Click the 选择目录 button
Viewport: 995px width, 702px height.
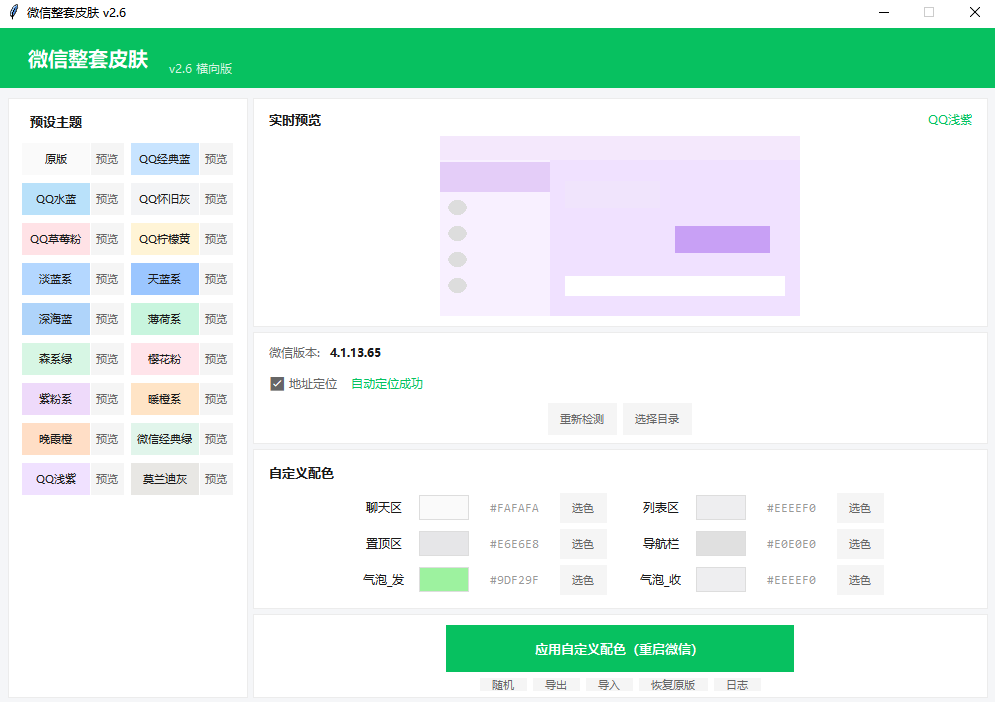coord(657,420)
